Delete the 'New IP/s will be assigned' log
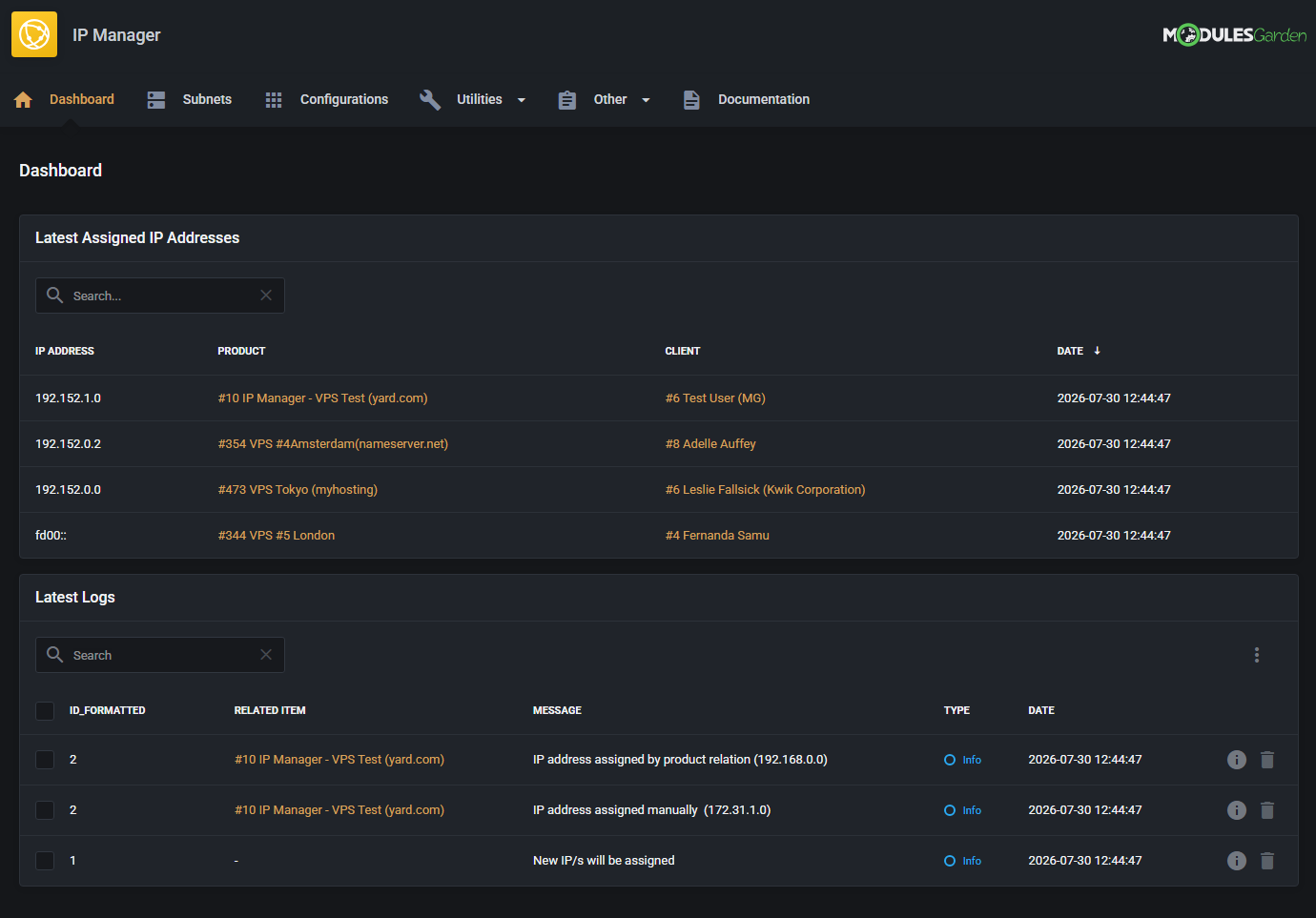1316x918 pixels. [x=1267, y=861]
